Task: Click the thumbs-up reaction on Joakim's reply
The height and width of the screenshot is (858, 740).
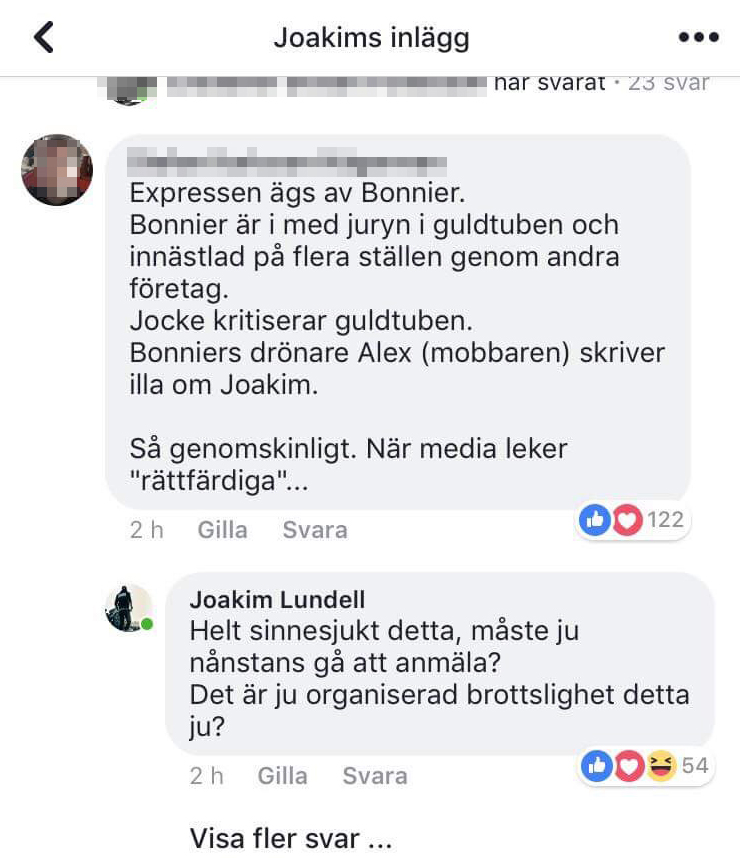Action: [597, 765]
